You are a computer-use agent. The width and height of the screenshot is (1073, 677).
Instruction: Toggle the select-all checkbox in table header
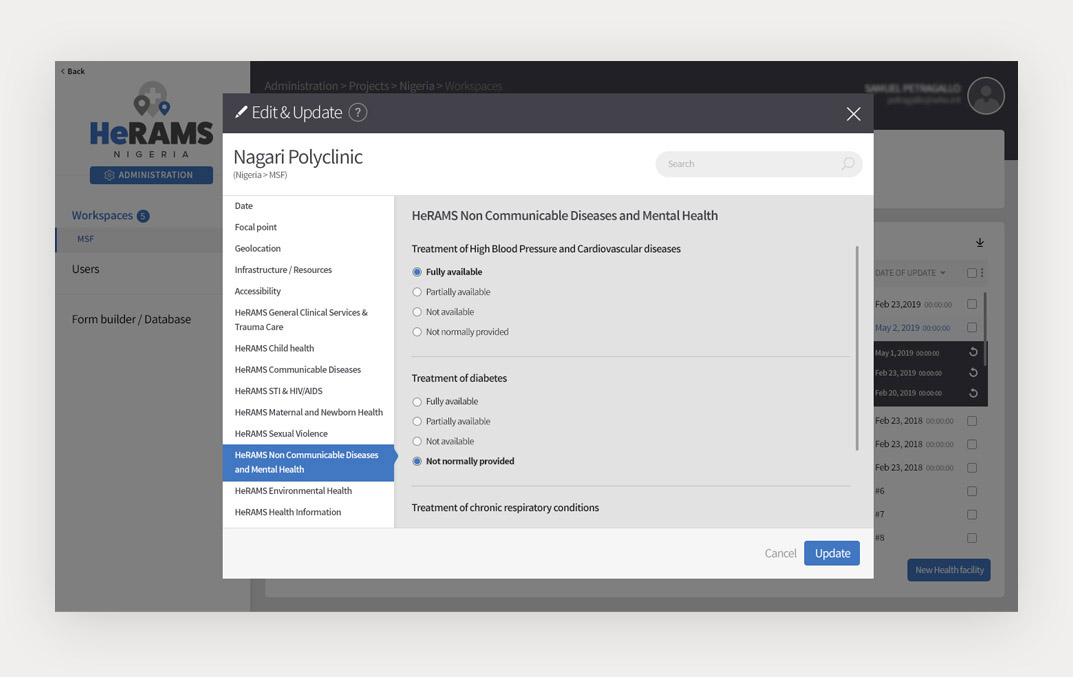pos(971,273)
